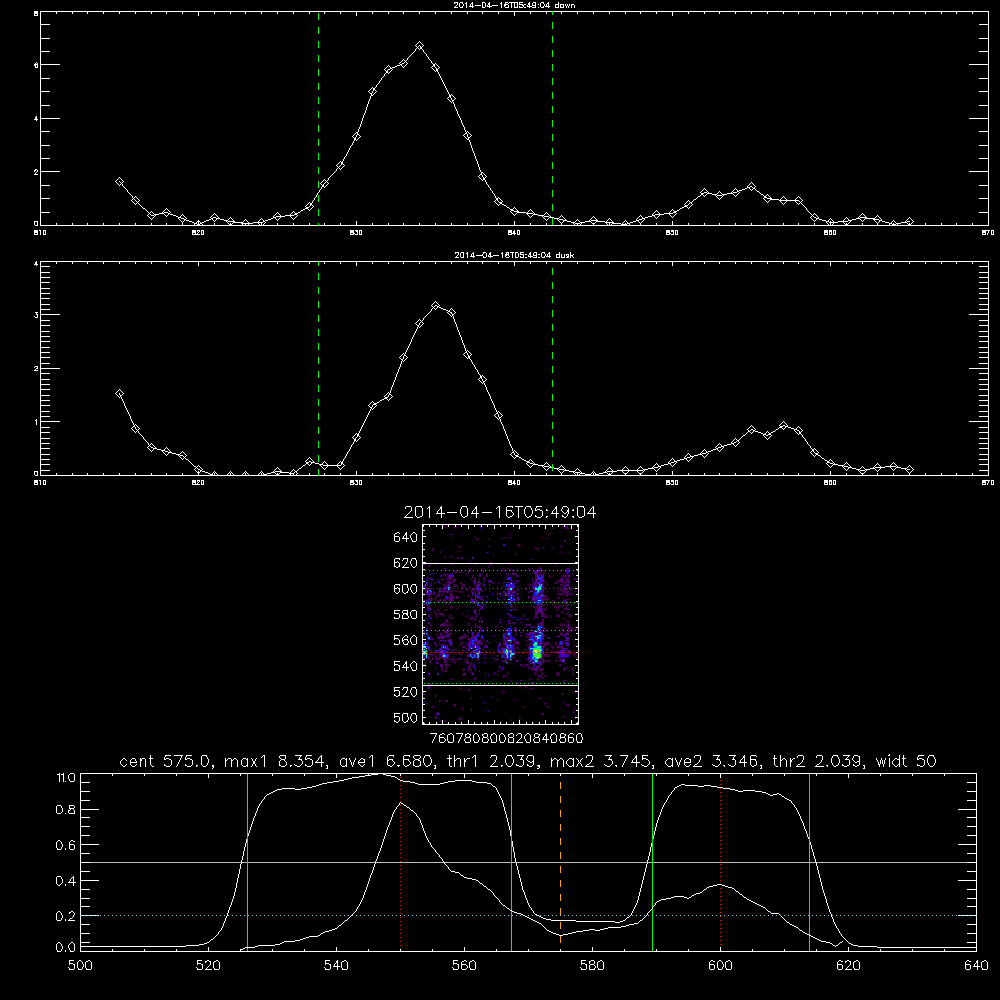Click the x-axis numbers under spectral image
The height and width of the screenshot is (1000, 1000).
pos(506,738)
